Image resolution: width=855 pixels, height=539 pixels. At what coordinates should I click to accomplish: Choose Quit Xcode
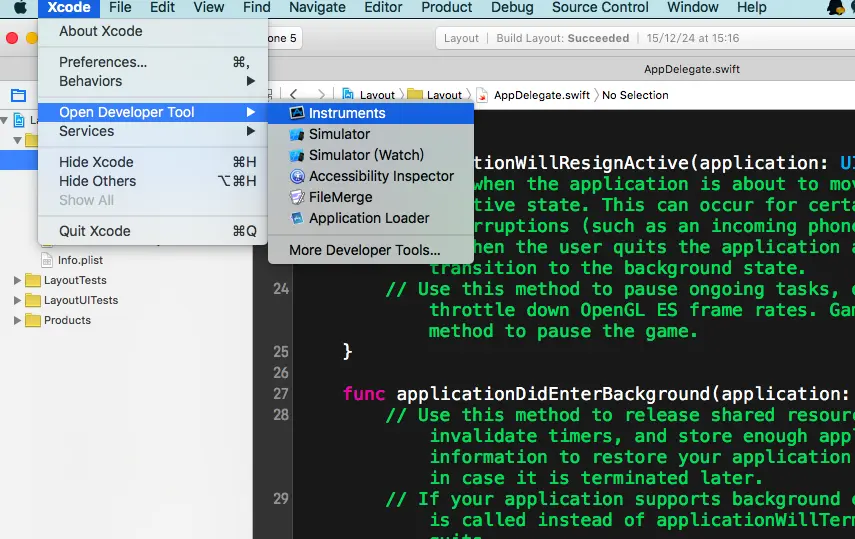[153, 231]
